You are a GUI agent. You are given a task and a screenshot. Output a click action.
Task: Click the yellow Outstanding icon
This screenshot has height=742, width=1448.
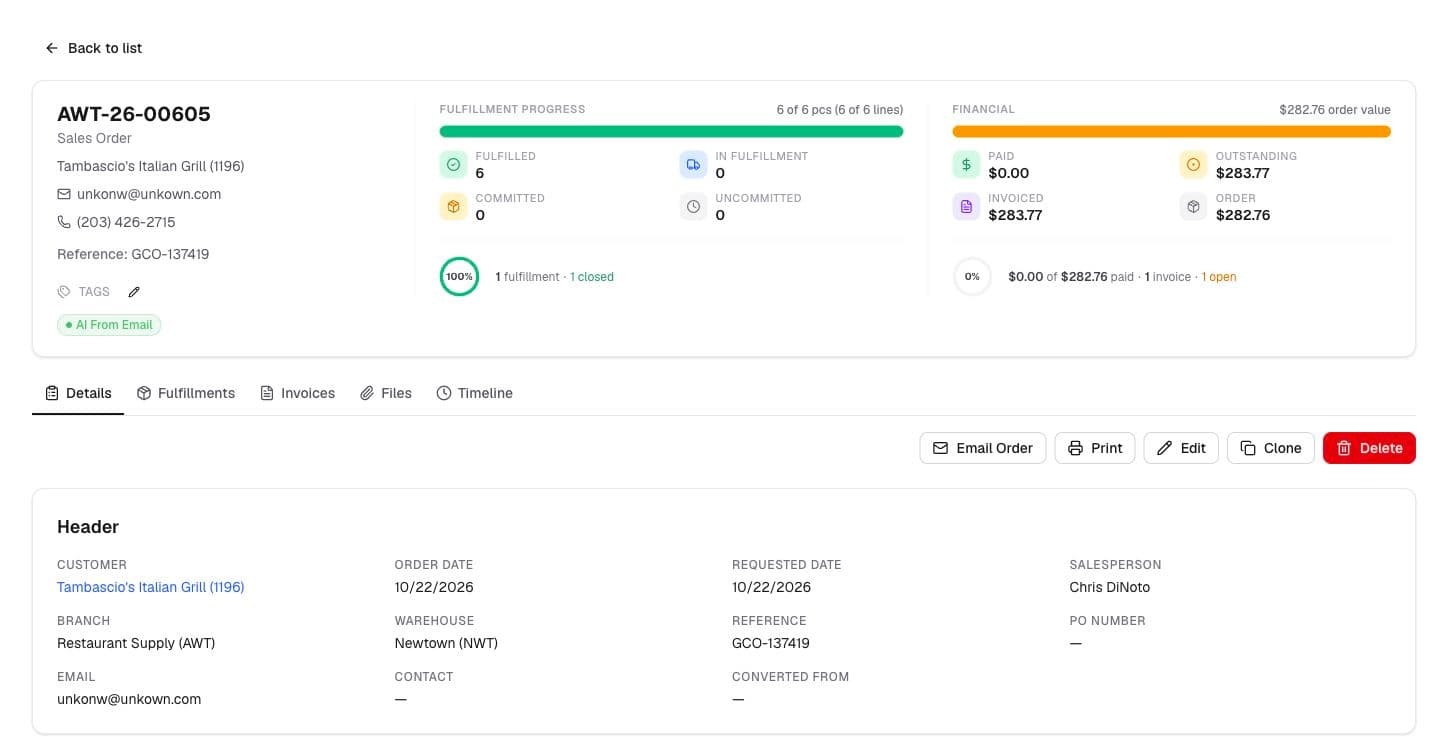pos(1193,165)
